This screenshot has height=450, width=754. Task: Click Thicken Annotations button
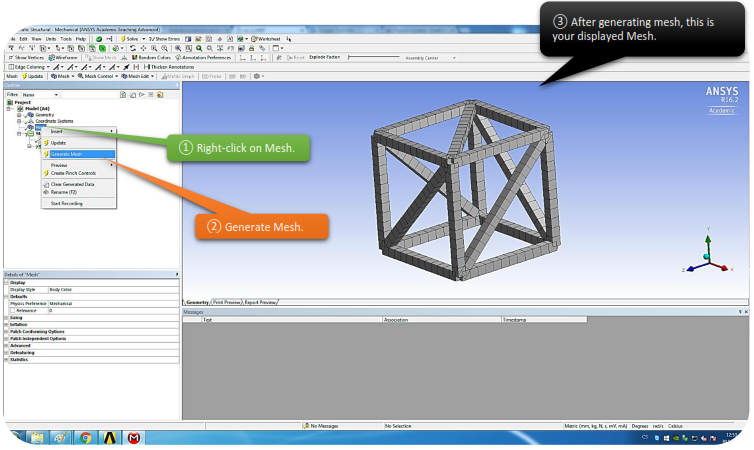point(163,66)
